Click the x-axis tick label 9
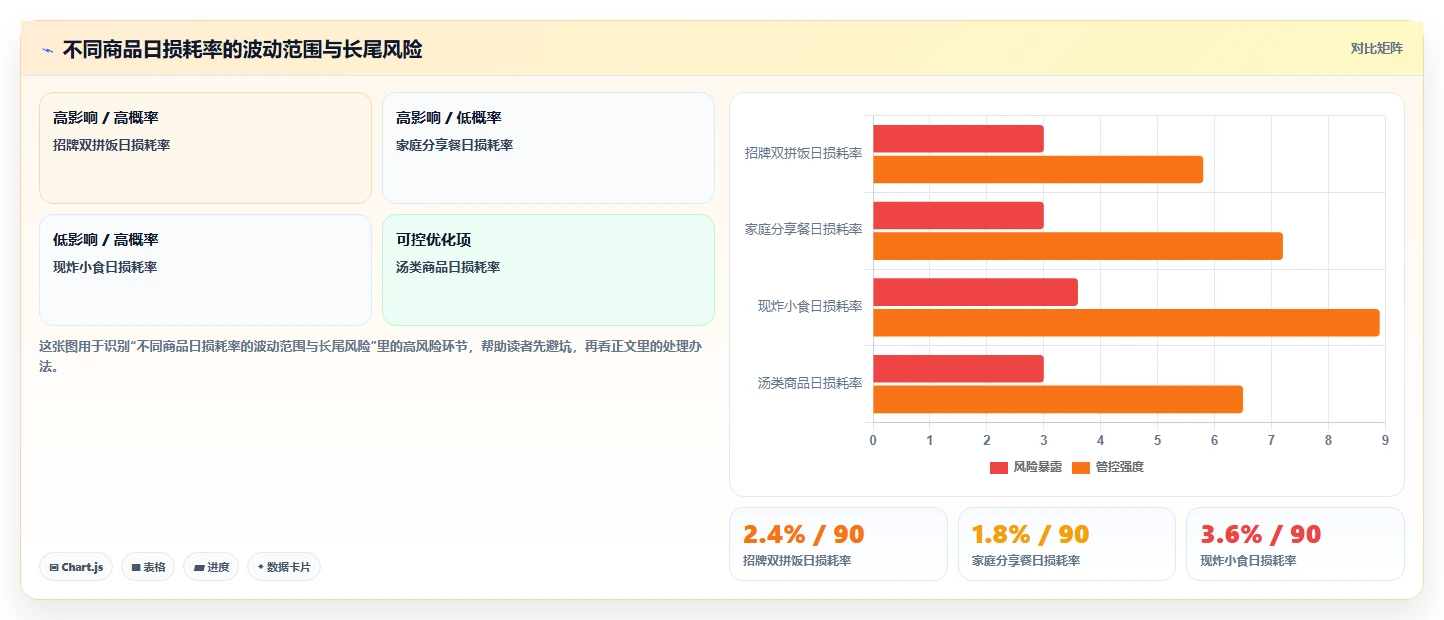The height and width of the screenshot is (620, 1444). coord(1385,440)
